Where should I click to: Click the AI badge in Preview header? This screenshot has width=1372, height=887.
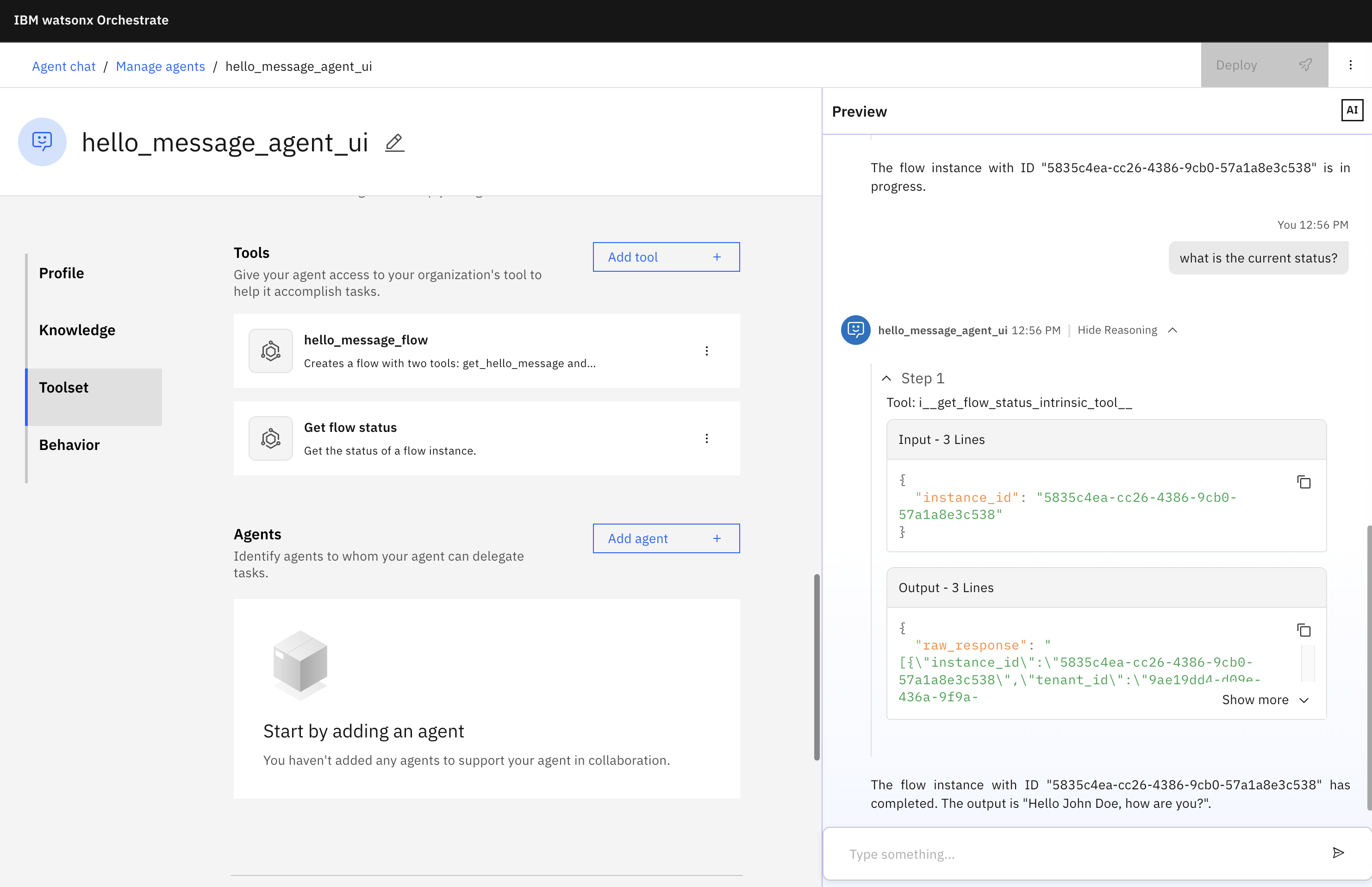click(1352, 110)
